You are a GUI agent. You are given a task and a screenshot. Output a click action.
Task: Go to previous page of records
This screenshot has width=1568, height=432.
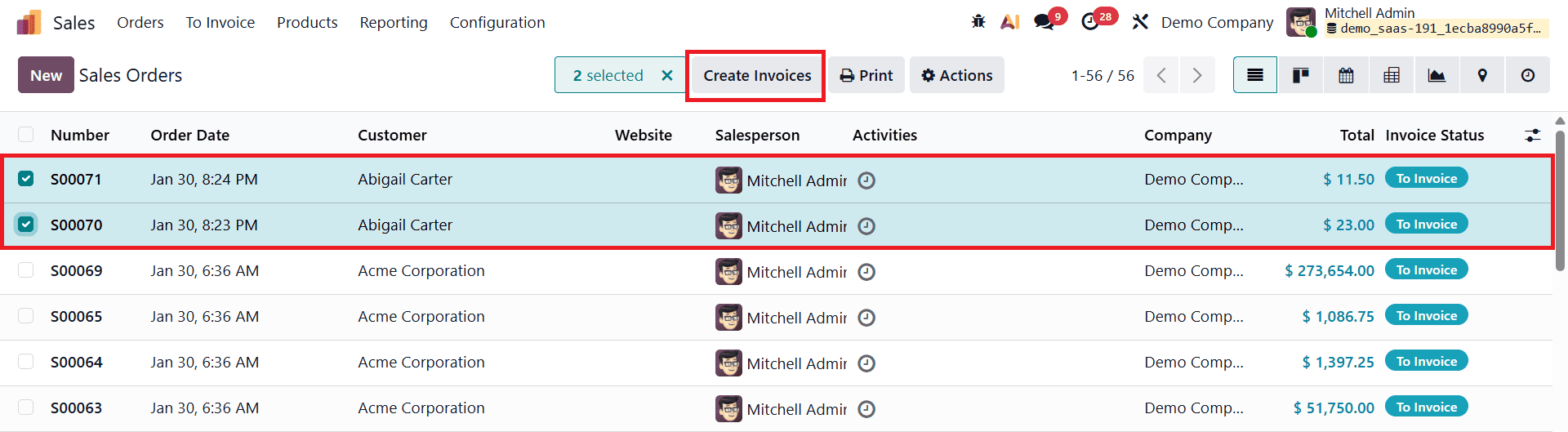click(x=1161, y=75)
